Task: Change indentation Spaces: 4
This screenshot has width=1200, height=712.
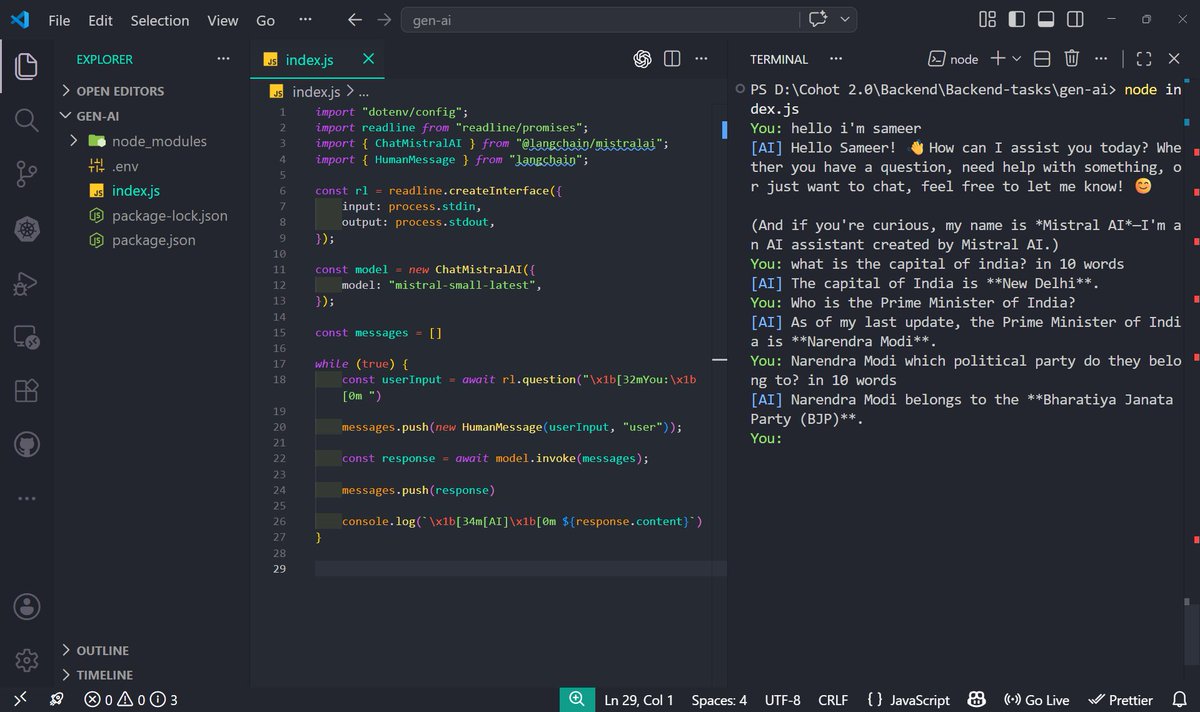Action: pos(719,700)
